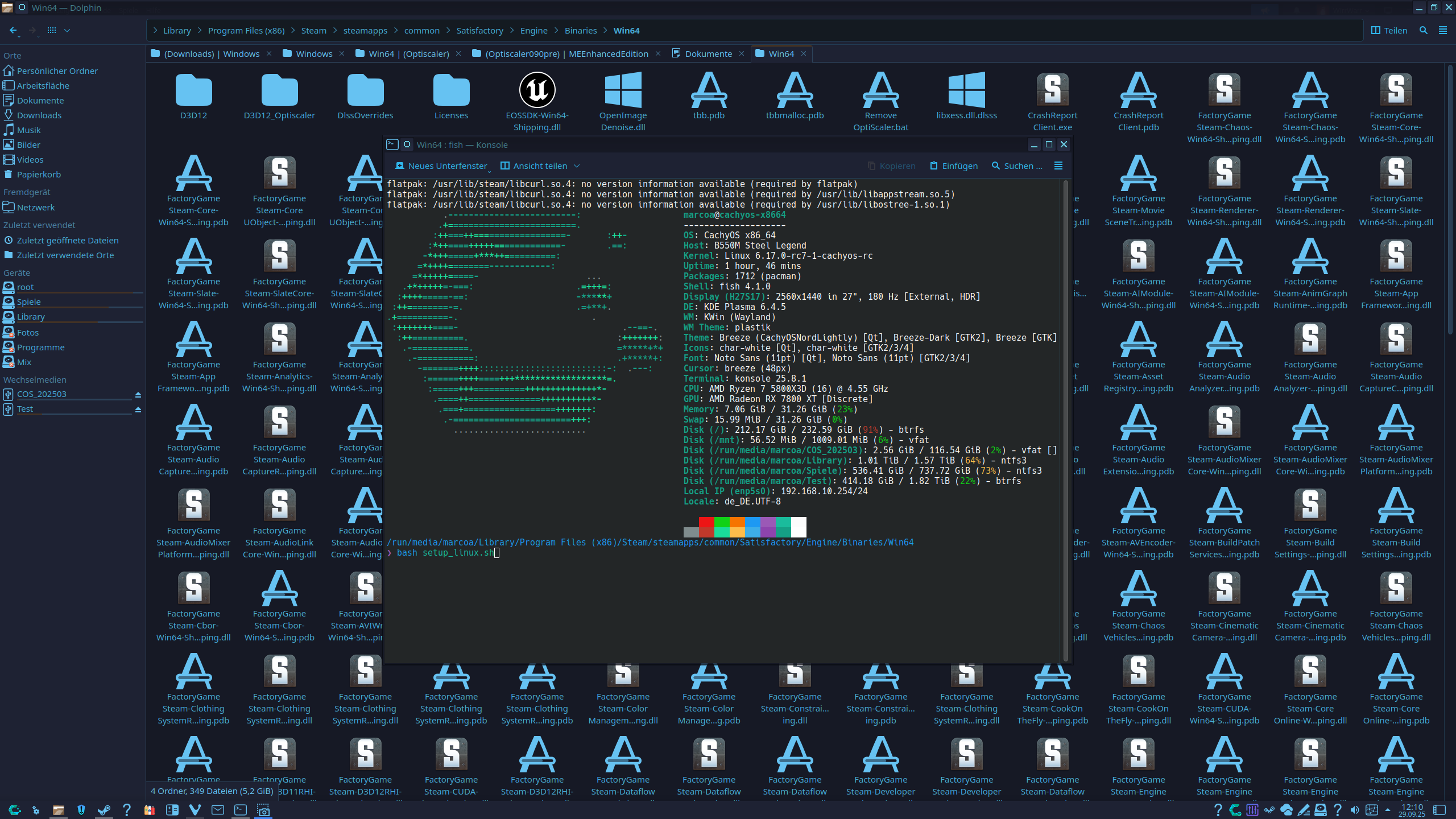Click the green swatch in the terminal palette
Screen dimensions: 1456x819
click(721, 522)
